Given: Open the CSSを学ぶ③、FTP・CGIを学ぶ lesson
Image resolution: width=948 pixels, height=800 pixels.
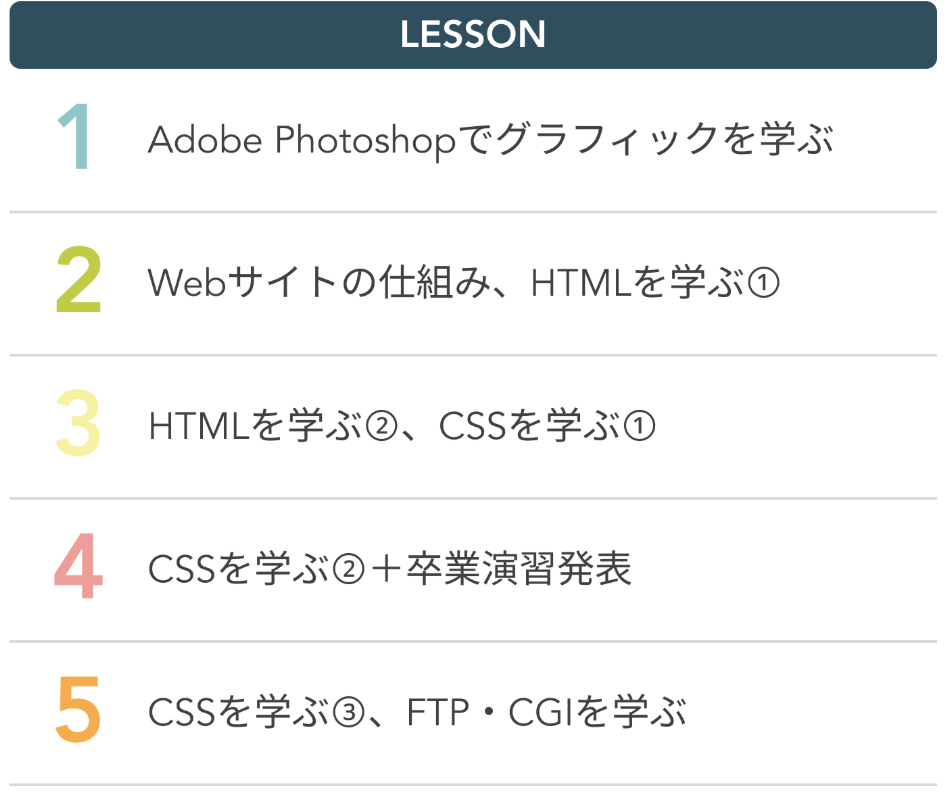Looking at the screenshot, I should click(x=417, y=712).
